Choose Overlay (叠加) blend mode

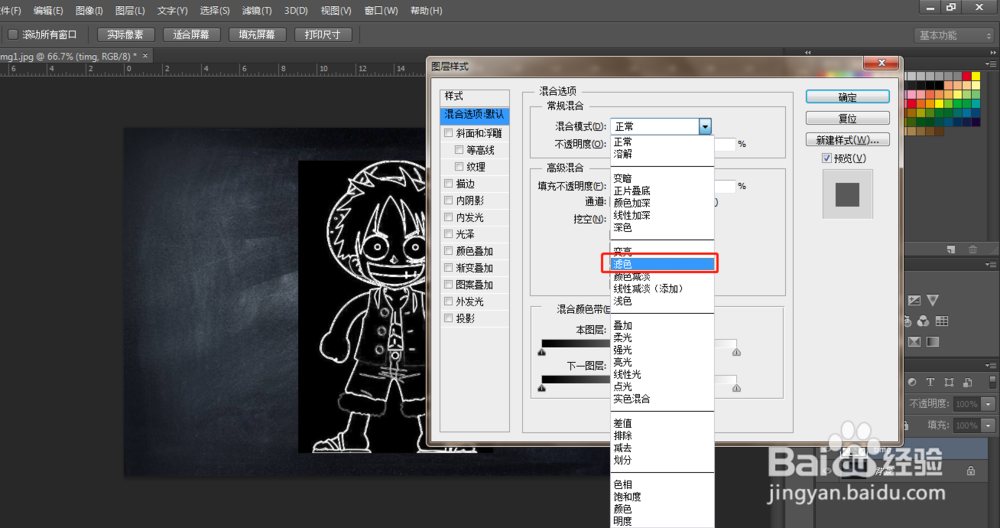(662, 325)
